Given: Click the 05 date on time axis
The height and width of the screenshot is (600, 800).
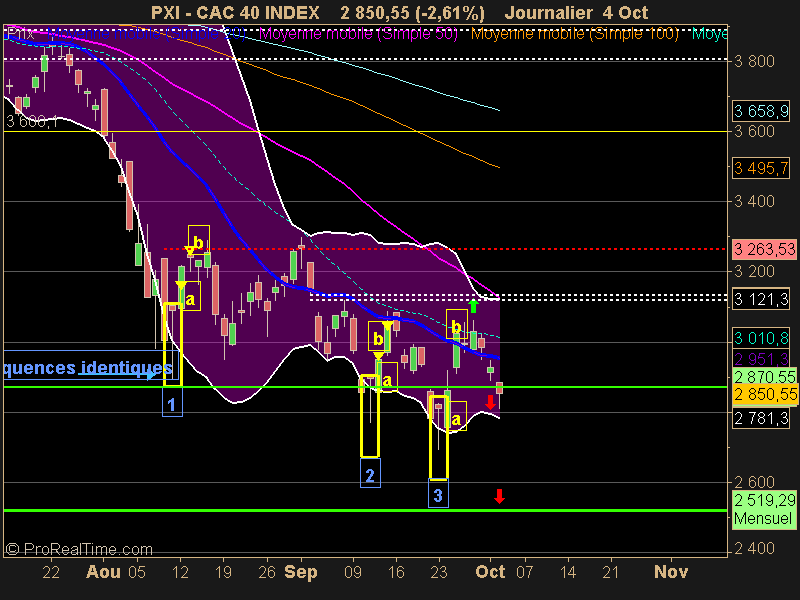Looking at the screenshot, I should click(x=137, y=572).
